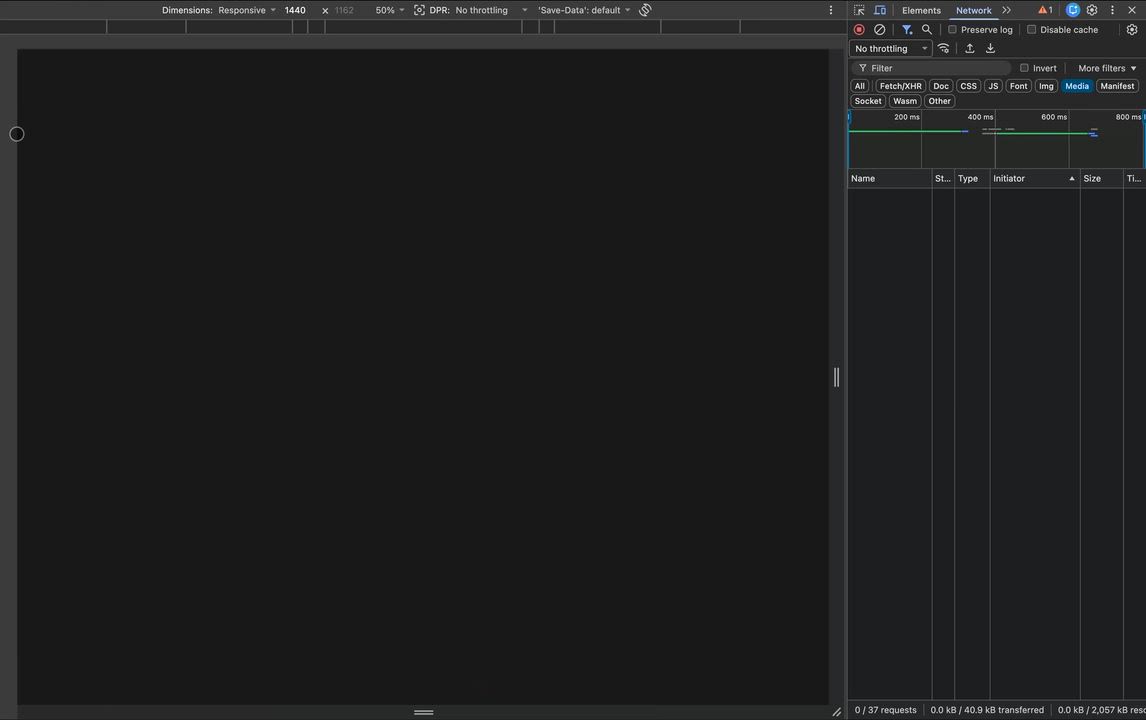Open device toolbar more options menu
Viewport: 1146px width, 720px height.
coord(830,10)
